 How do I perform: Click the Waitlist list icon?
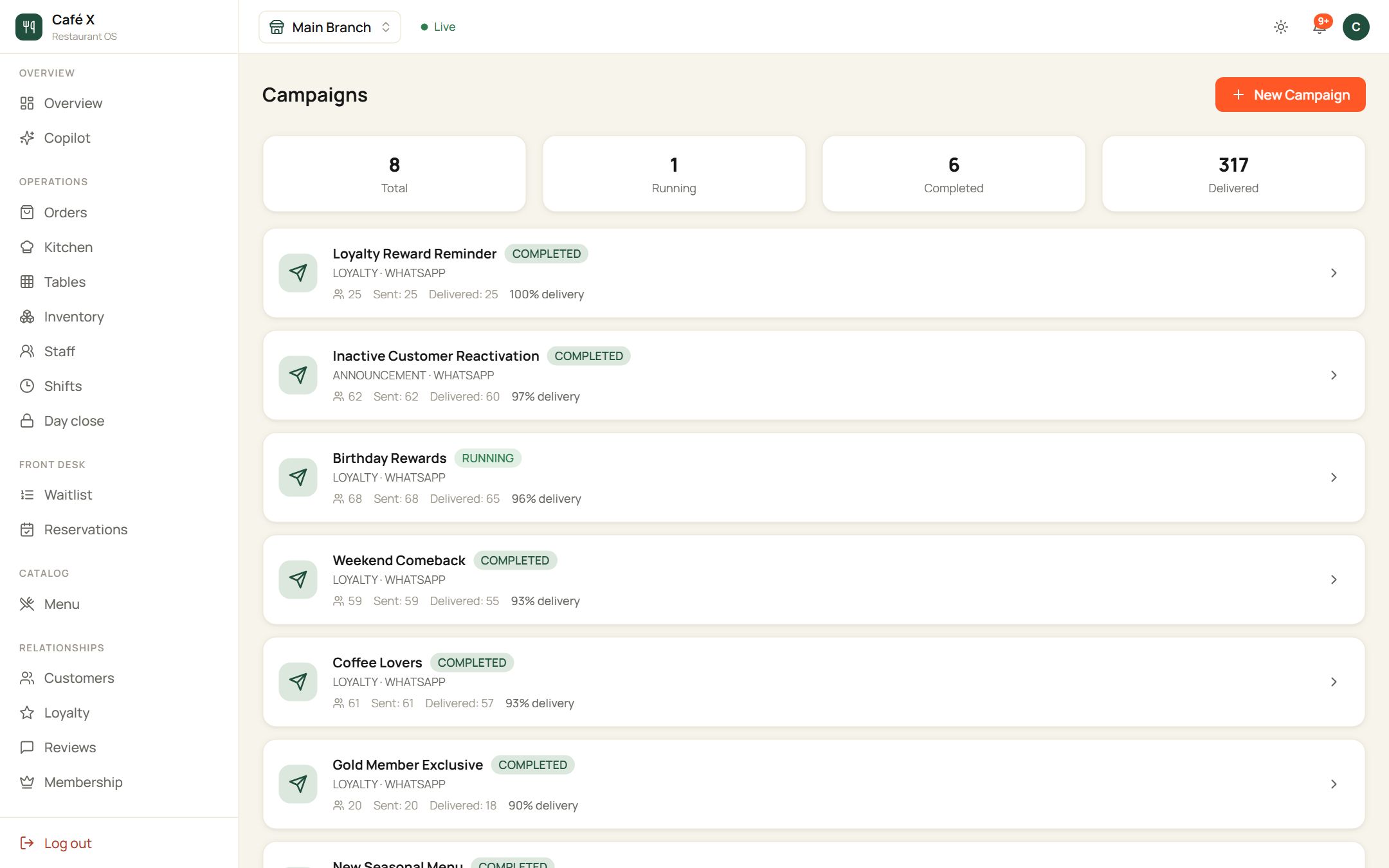[27, 495]
